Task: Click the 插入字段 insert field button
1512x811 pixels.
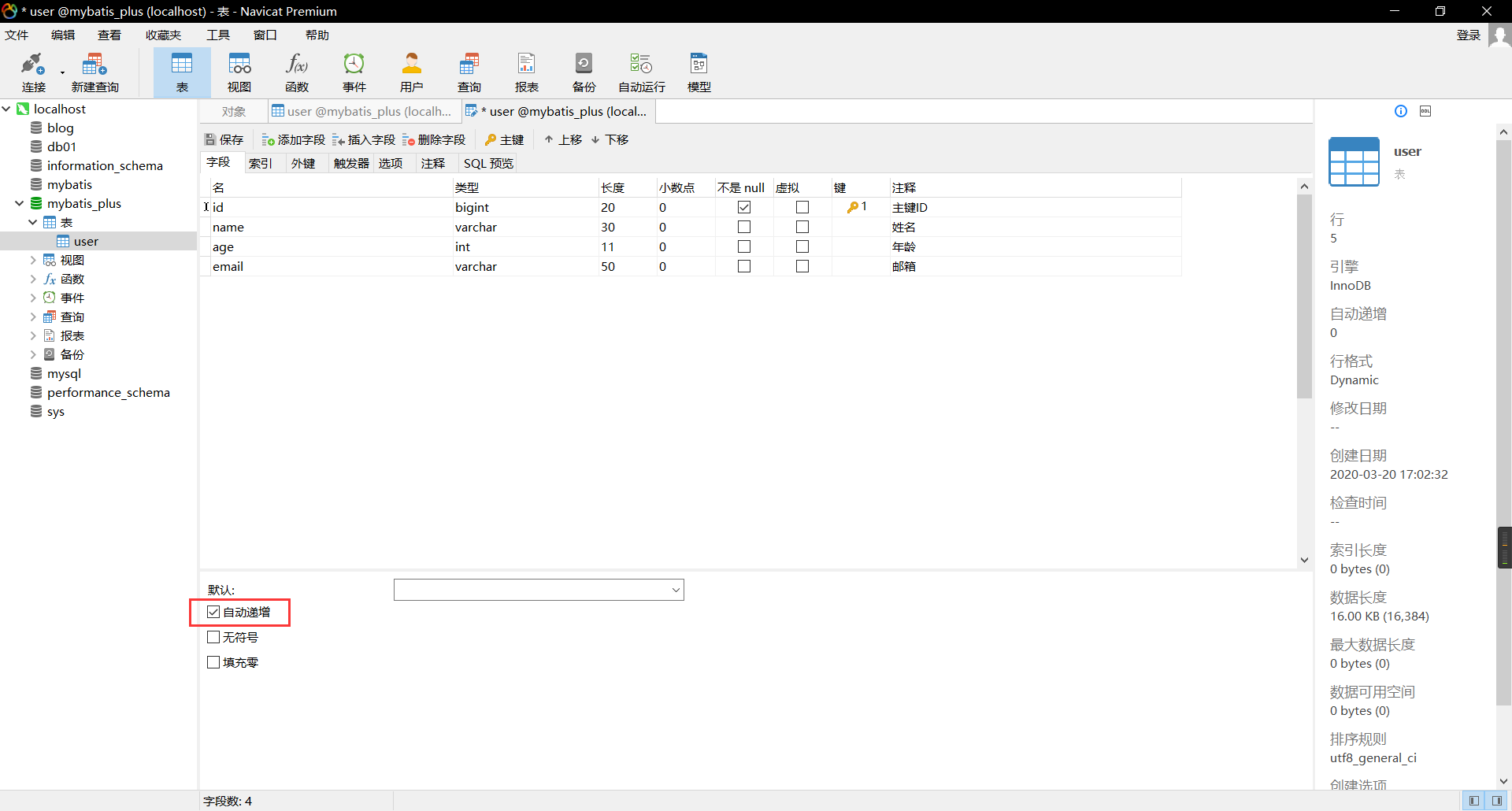Action: [363, 139]
